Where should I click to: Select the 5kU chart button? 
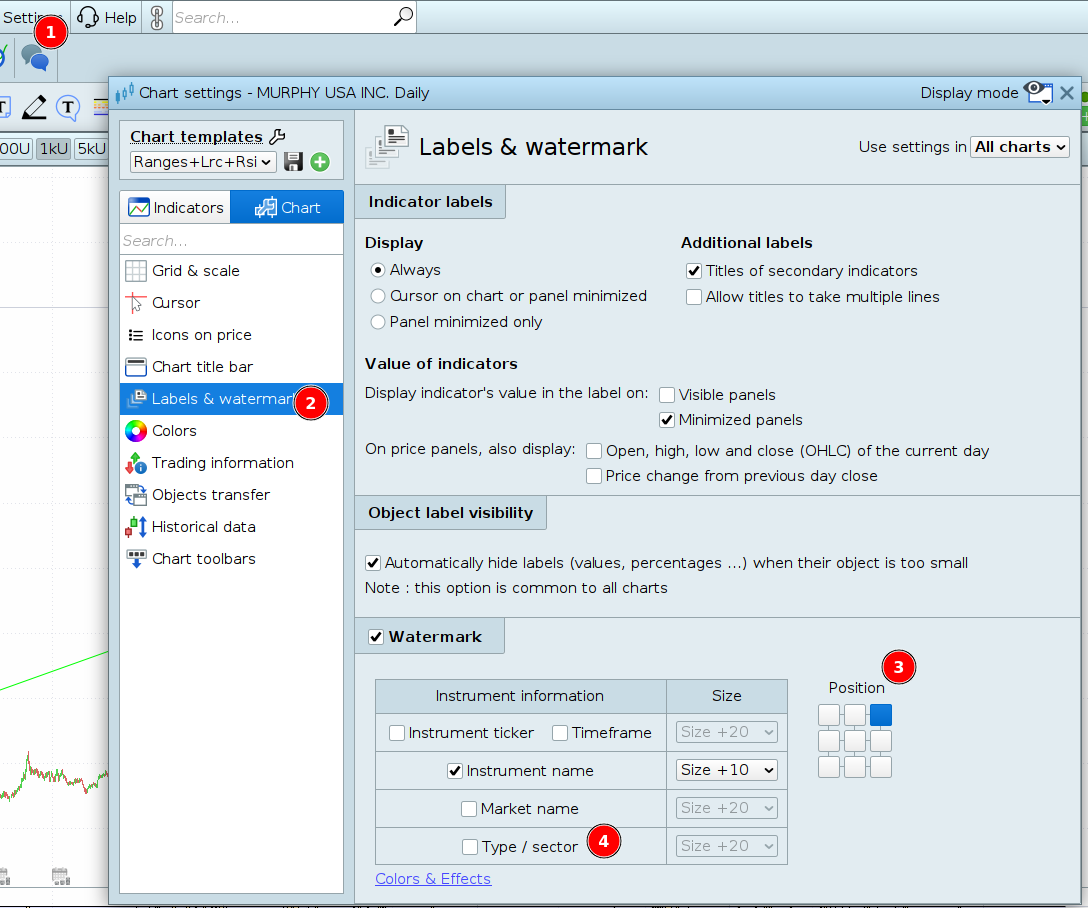(91, 148)
